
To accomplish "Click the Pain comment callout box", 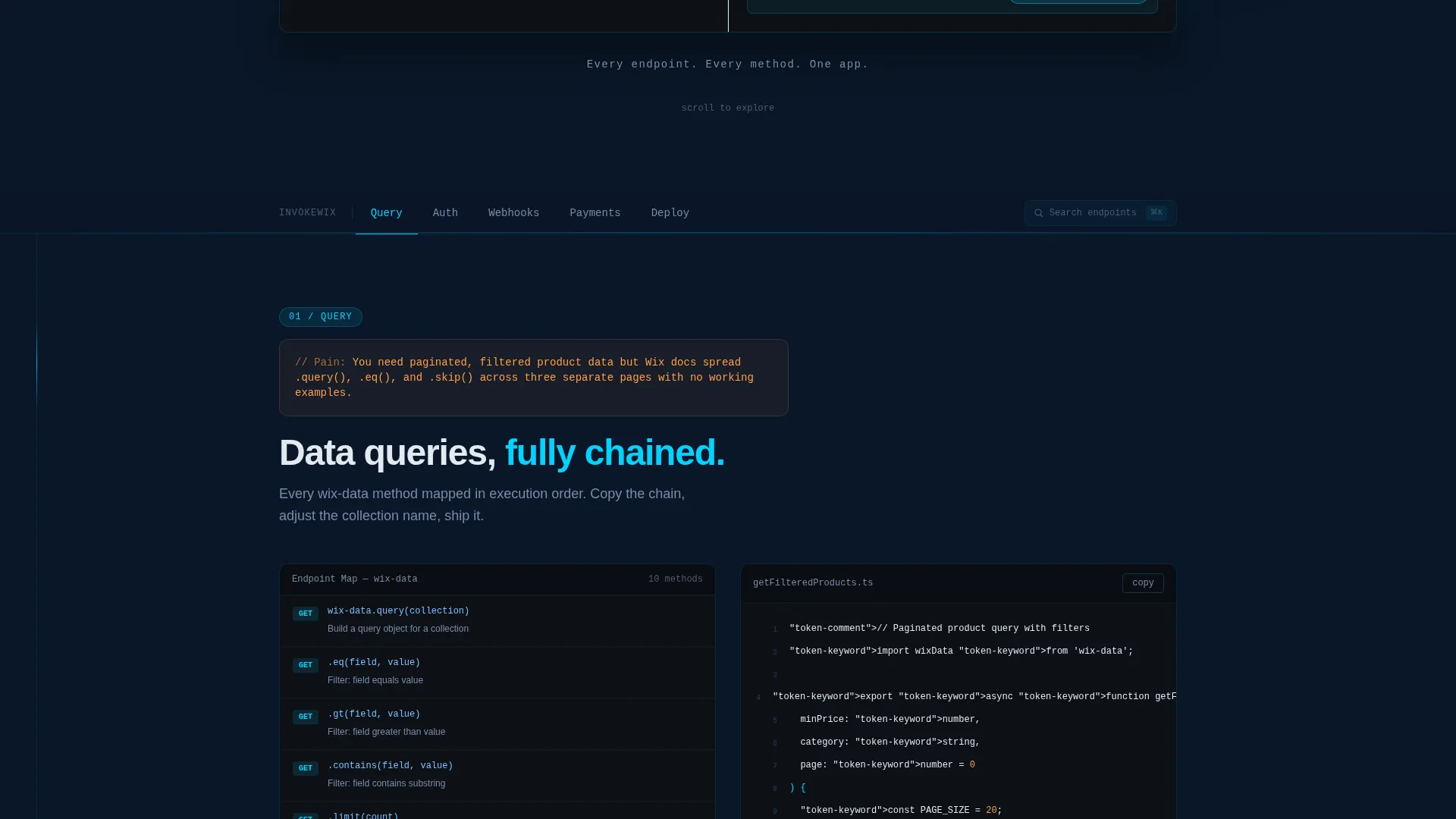I will coord(533,378).
